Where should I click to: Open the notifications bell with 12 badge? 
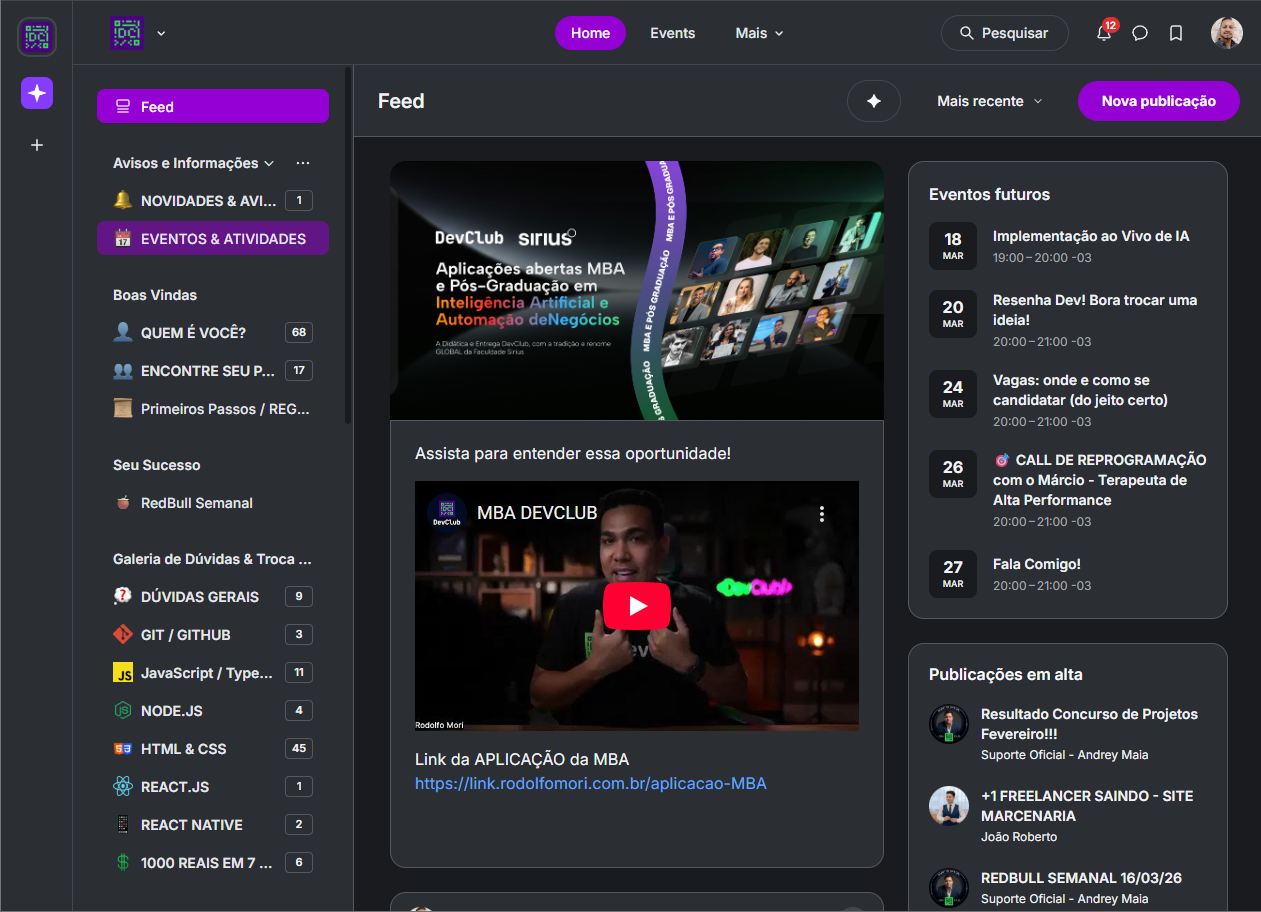click(1104, 33)
